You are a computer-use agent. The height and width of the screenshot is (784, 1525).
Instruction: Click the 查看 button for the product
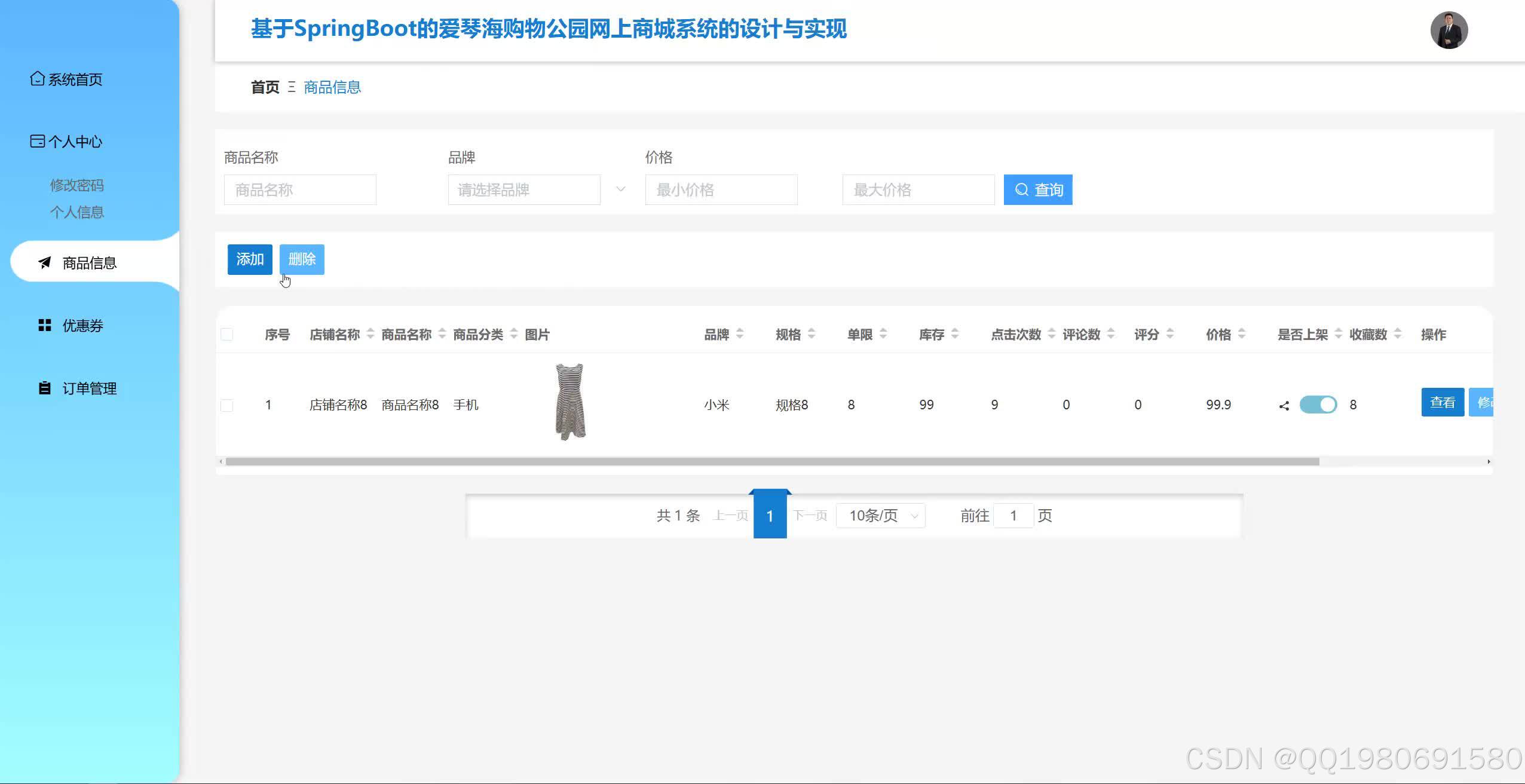tap(1442, 402)
